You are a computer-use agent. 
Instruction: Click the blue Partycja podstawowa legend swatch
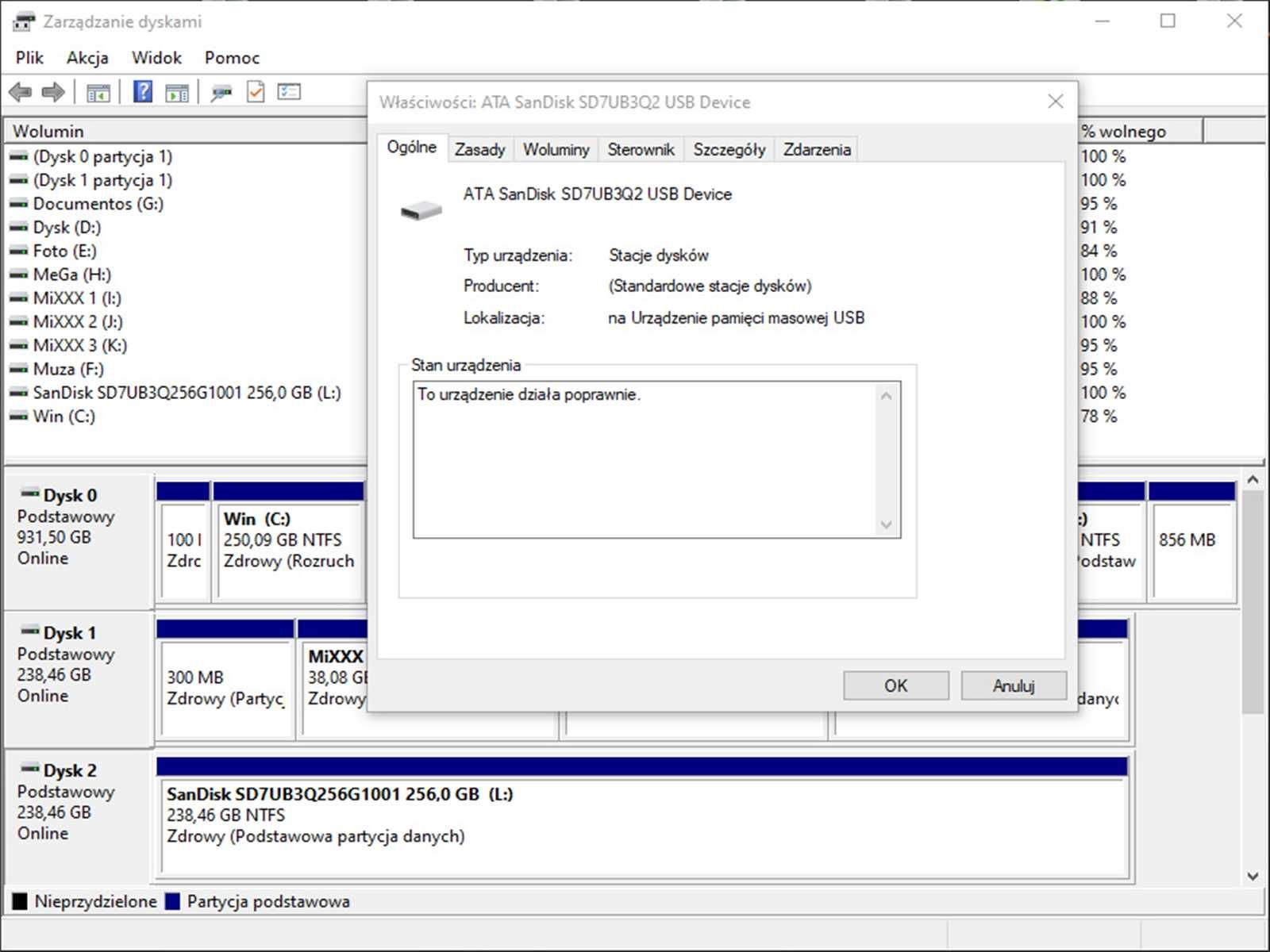(x=172, y=901)
